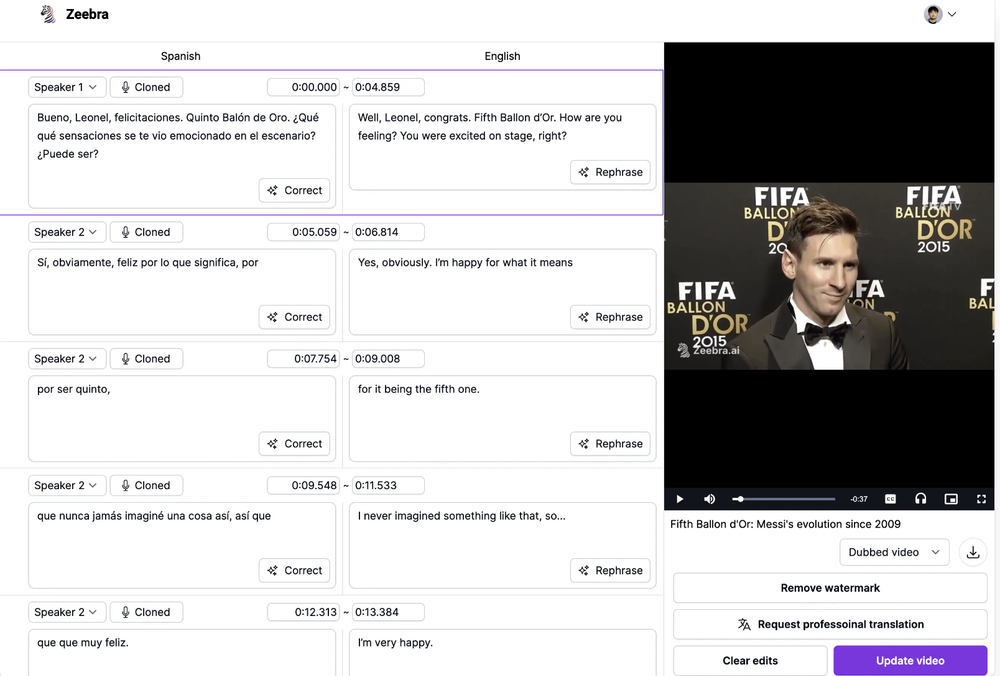The width and height of the screenshot is (1000, 676).
Task: Correct the 'Bueno, Leonel' Spanish text
Action: [294, 191]
